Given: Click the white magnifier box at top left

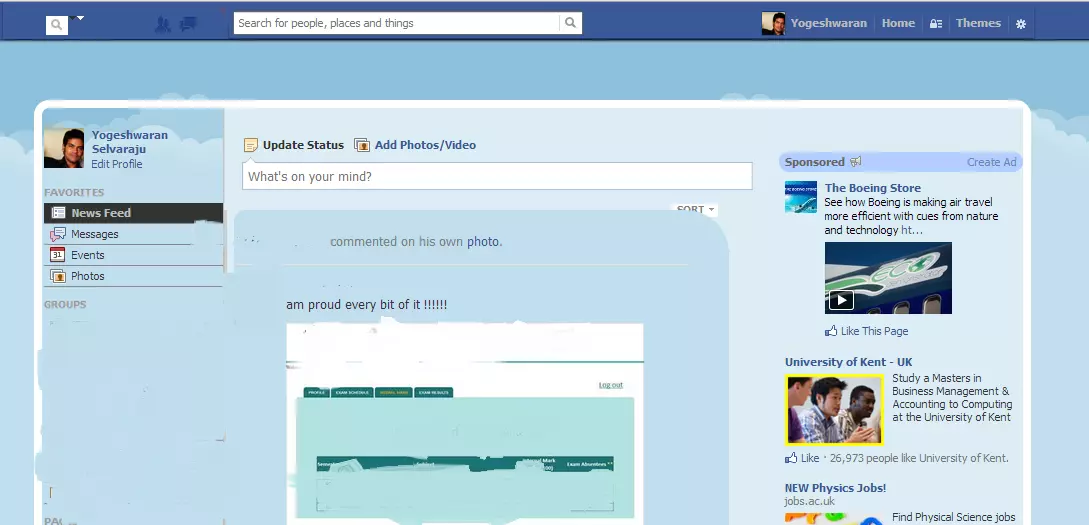Looking at the screenshot, I should (57, 25).
